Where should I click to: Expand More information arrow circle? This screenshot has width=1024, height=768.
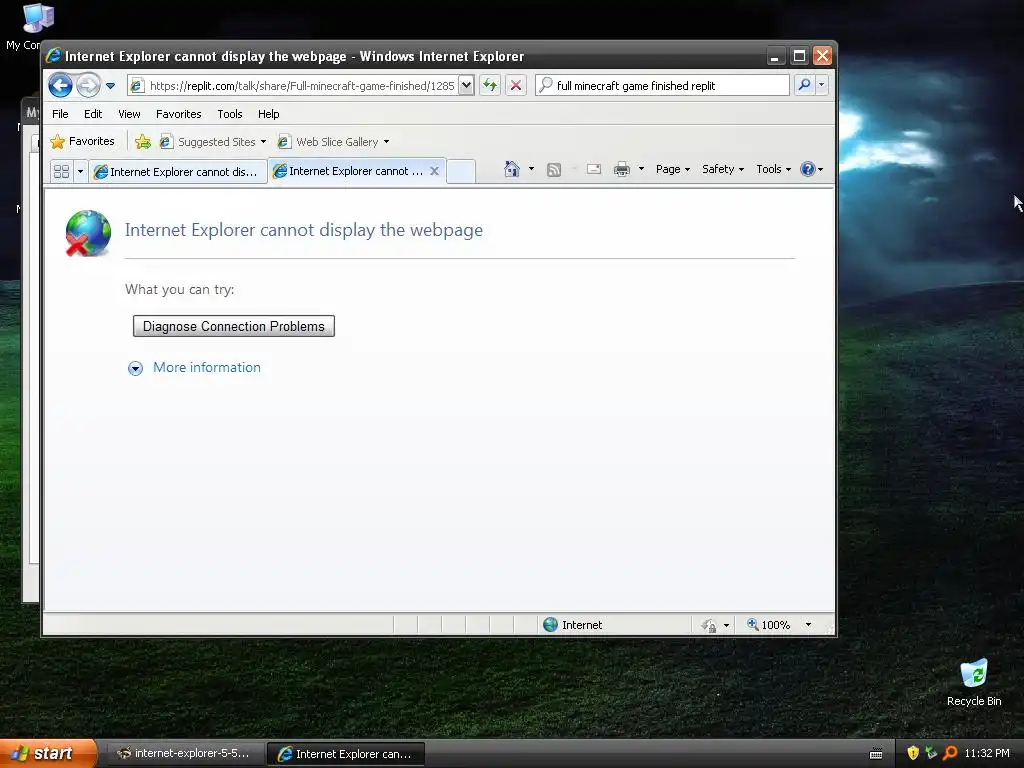(x=135, y=368)
